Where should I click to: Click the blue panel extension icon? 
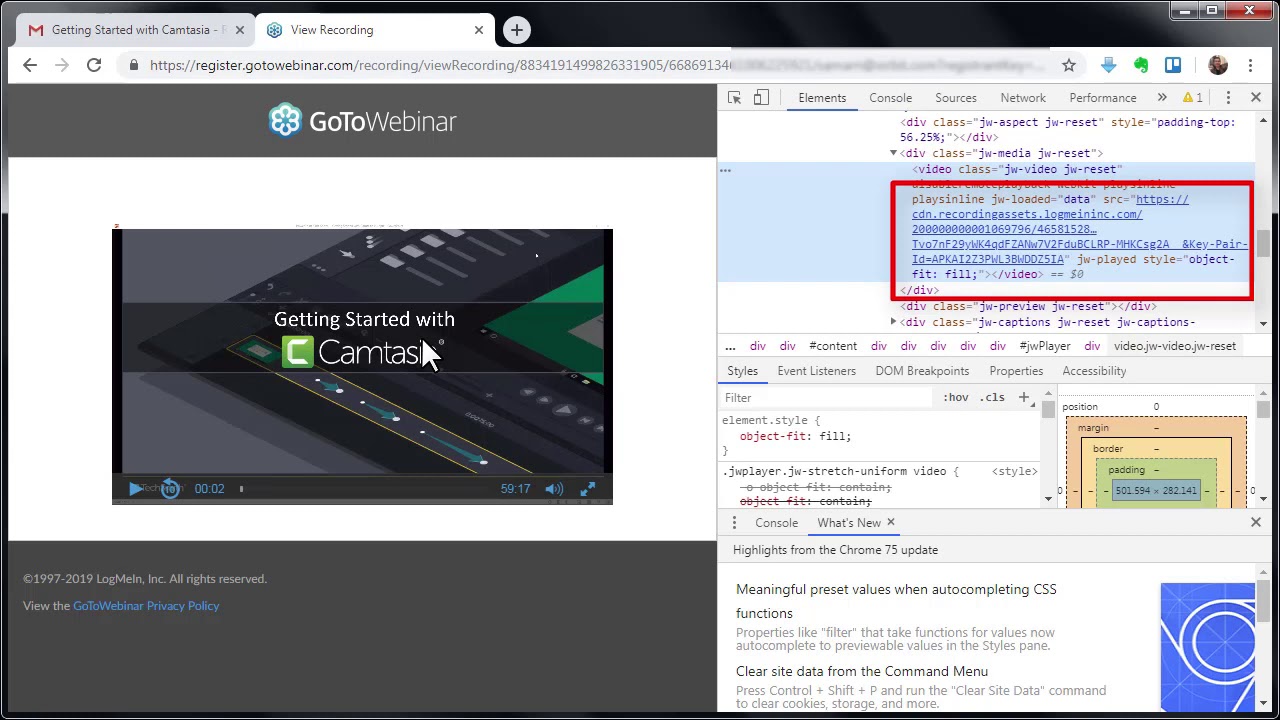pos(1173,65)
